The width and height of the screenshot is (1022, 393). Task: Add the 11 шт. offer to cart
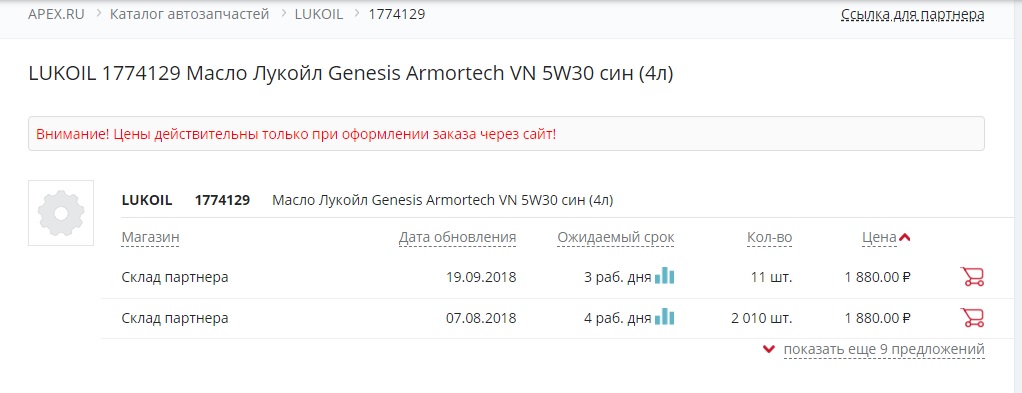pos(972,277)
